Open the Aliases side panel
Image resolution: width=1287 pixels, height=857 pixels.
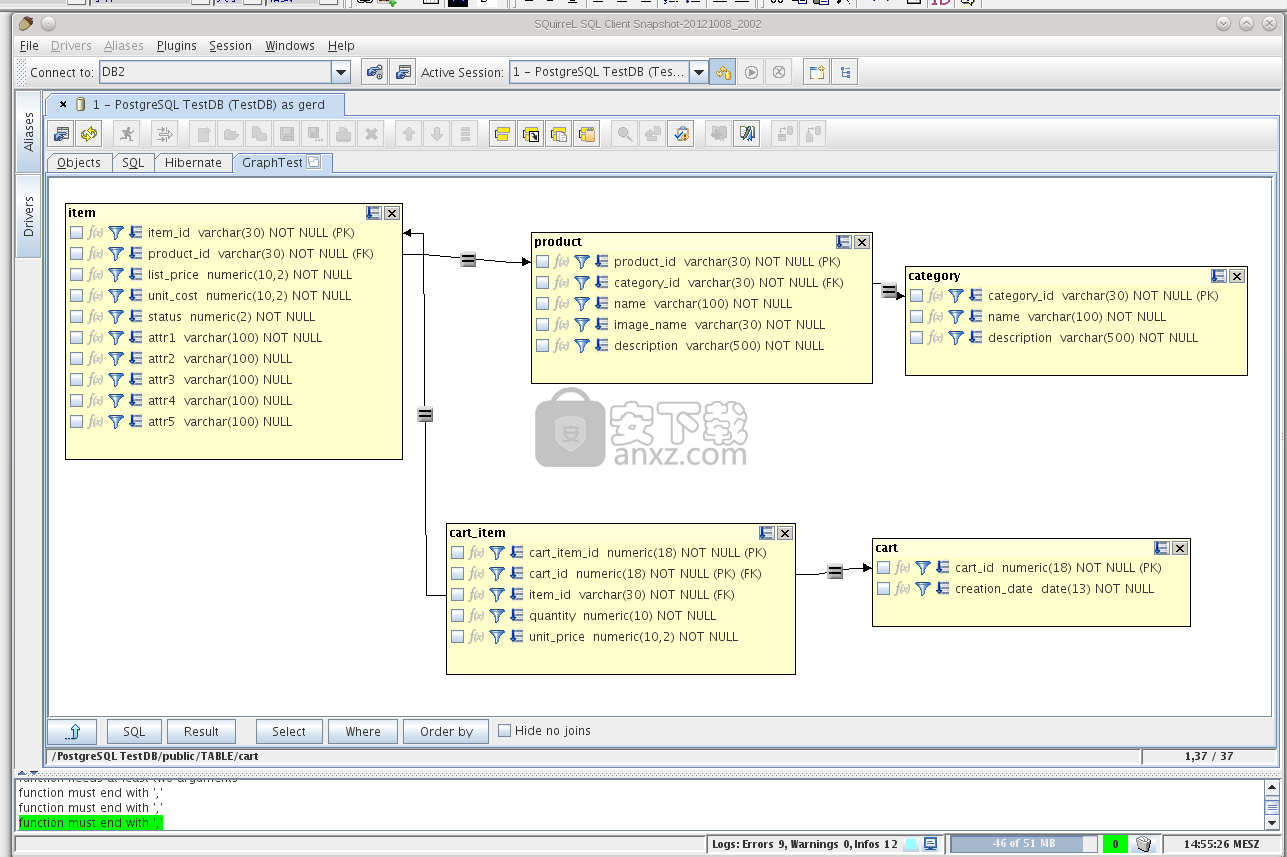coord(28,131)
